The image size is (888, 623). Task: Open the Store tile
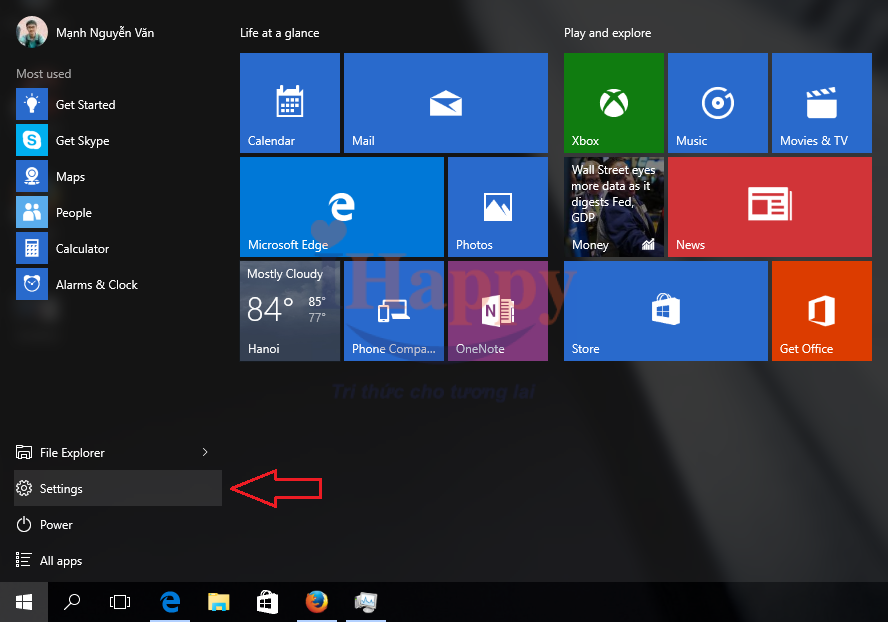[665, 311]
